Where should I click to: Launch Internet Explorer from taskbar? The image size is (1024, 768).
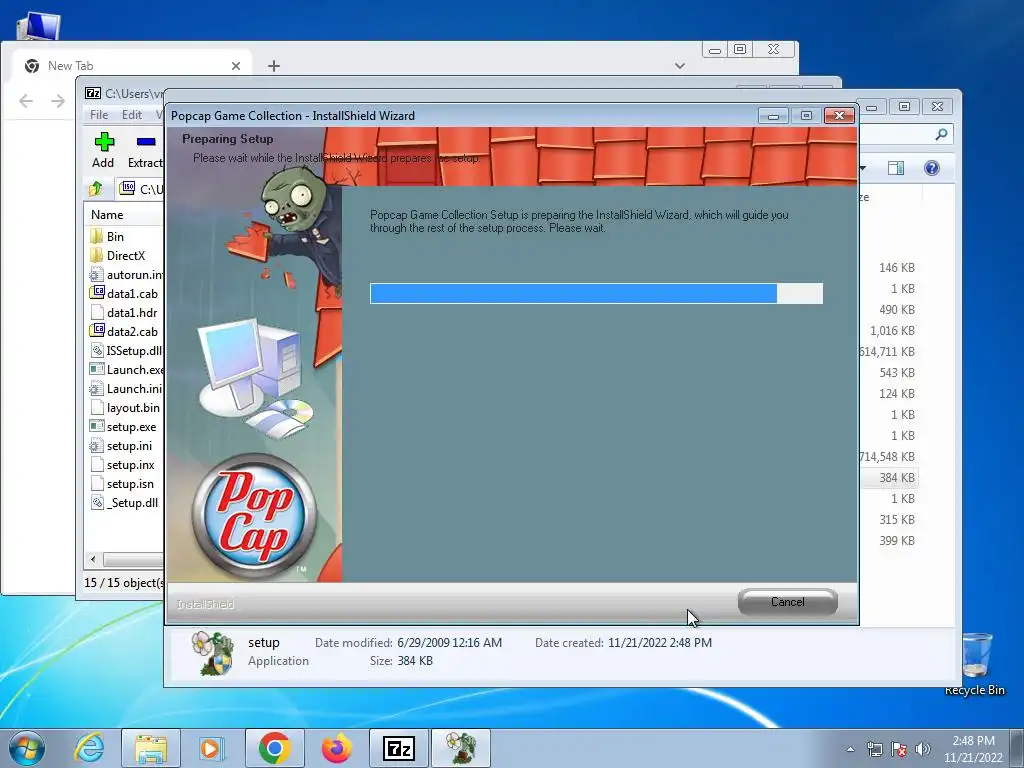pyautogui.click(x=89, y=748)
